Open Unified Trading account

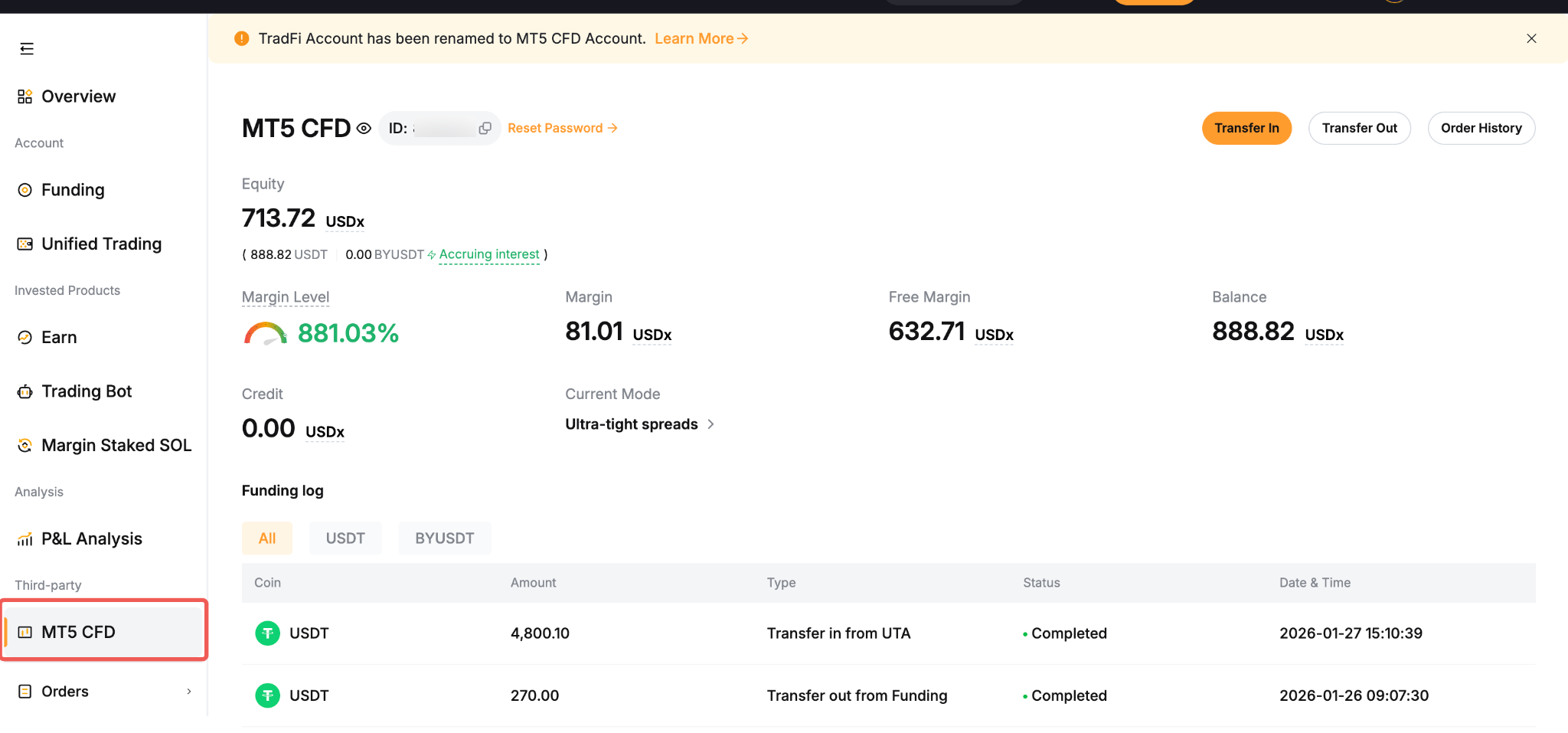point(102,244)
